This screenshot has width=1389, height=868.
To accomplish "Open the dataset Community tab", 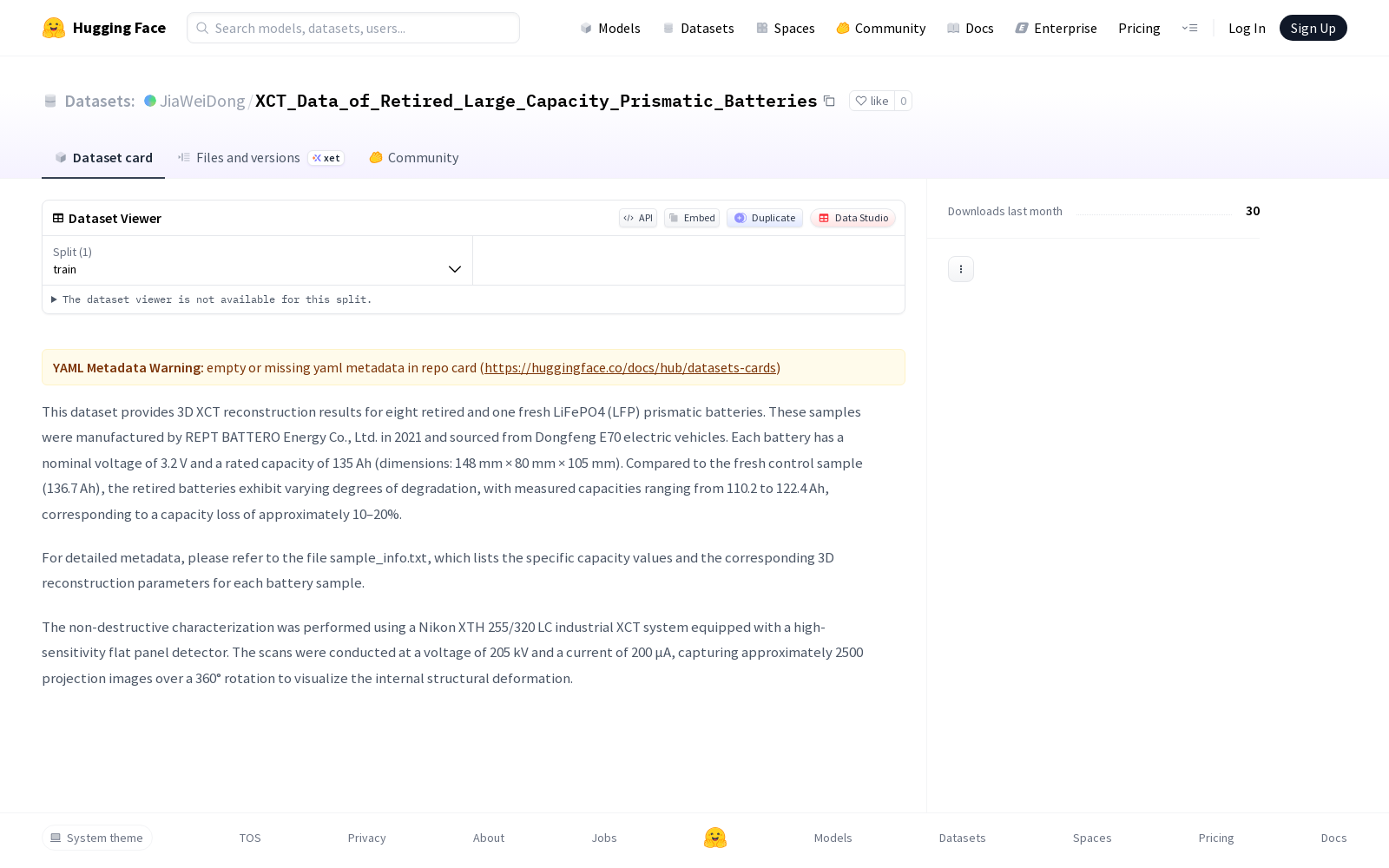I will 414,157.
